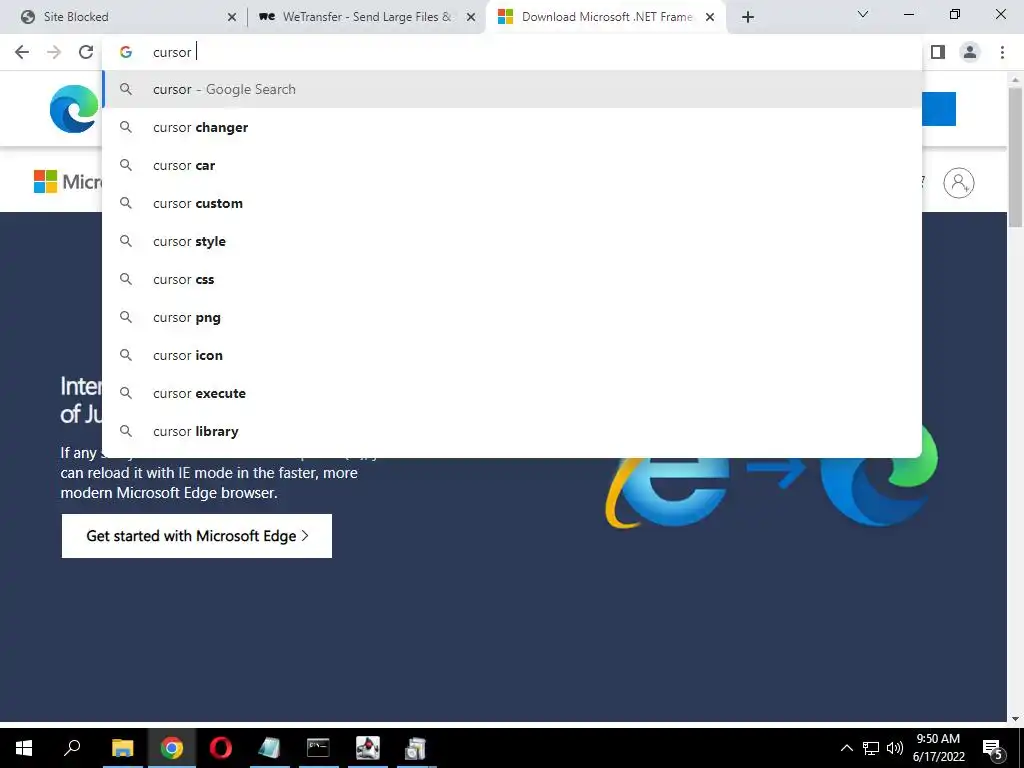Click in the address bar text 'cursor'
Screen dimensions: 1024x768
pos(172,52)
